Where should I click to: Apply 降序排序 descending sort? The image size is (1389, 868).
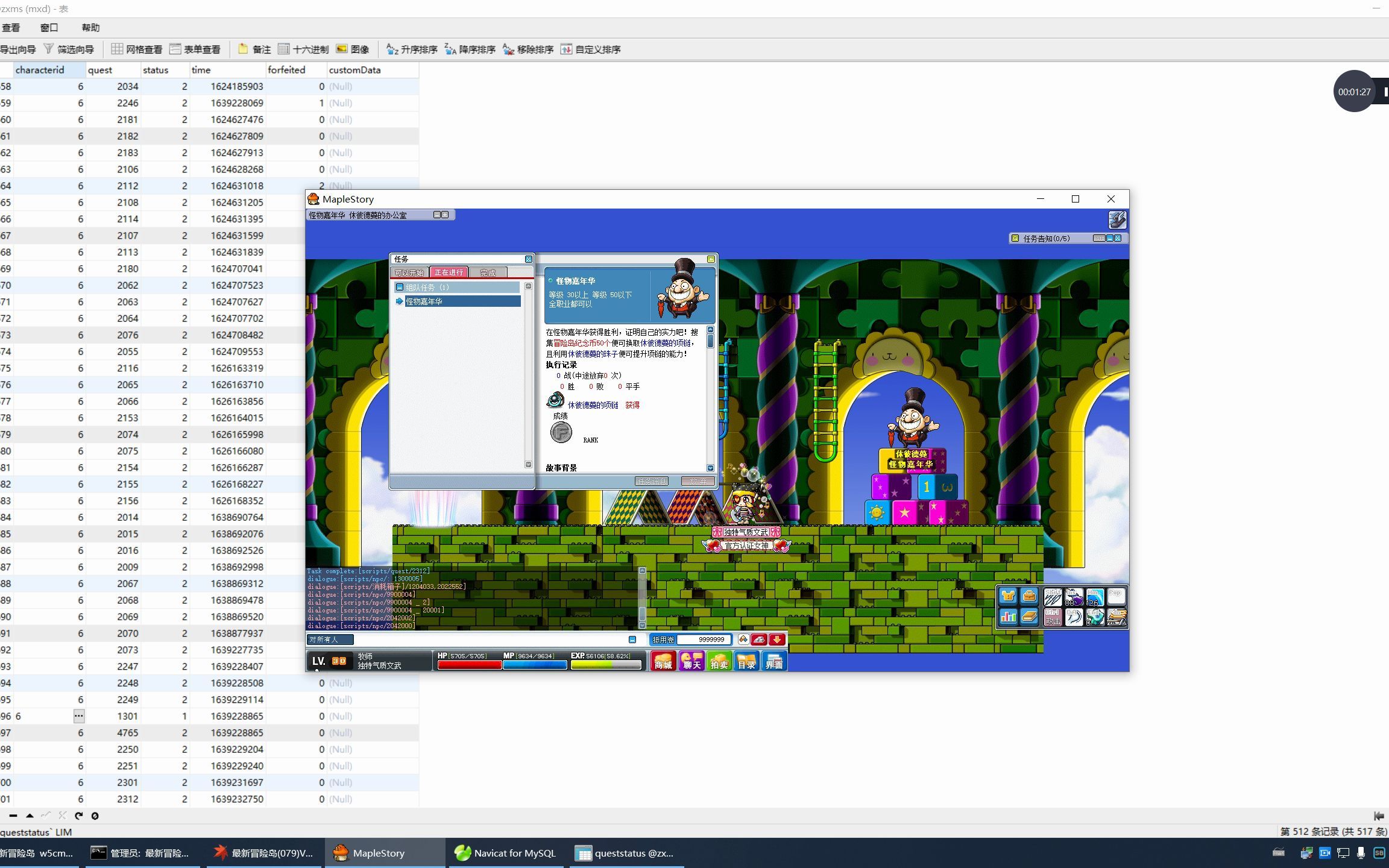[x=470, y=49]
